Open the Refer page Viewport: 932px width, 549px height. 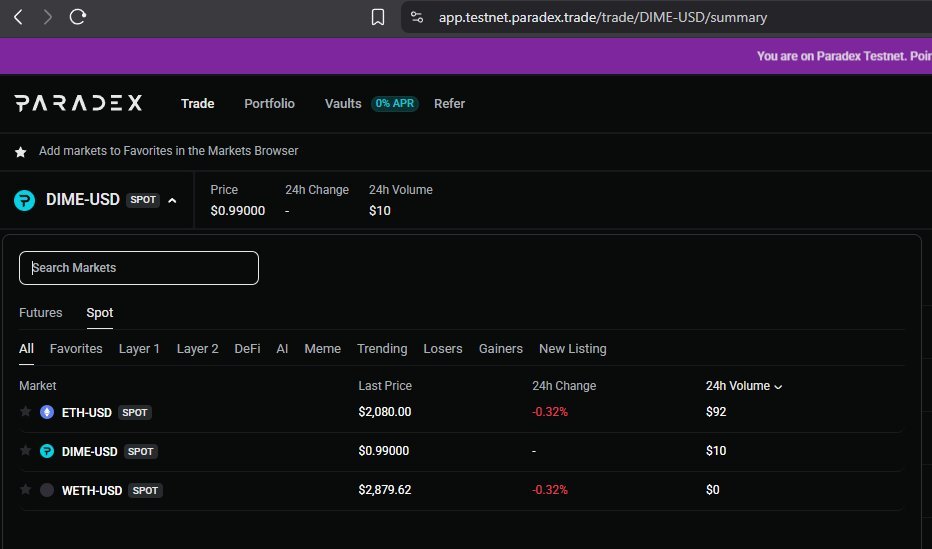pyautogui.click(x=449, y=103)
